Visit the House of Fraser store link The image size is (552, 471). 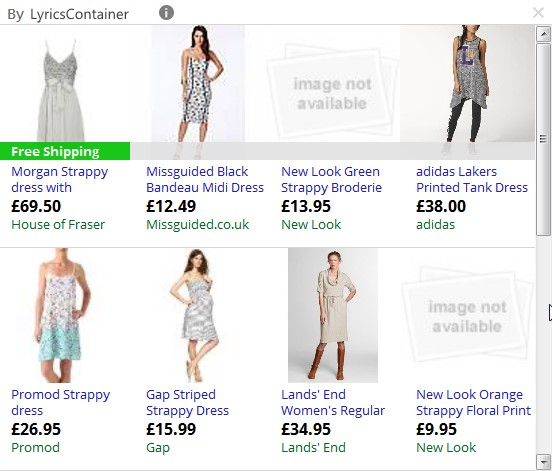tap(58, 225)
